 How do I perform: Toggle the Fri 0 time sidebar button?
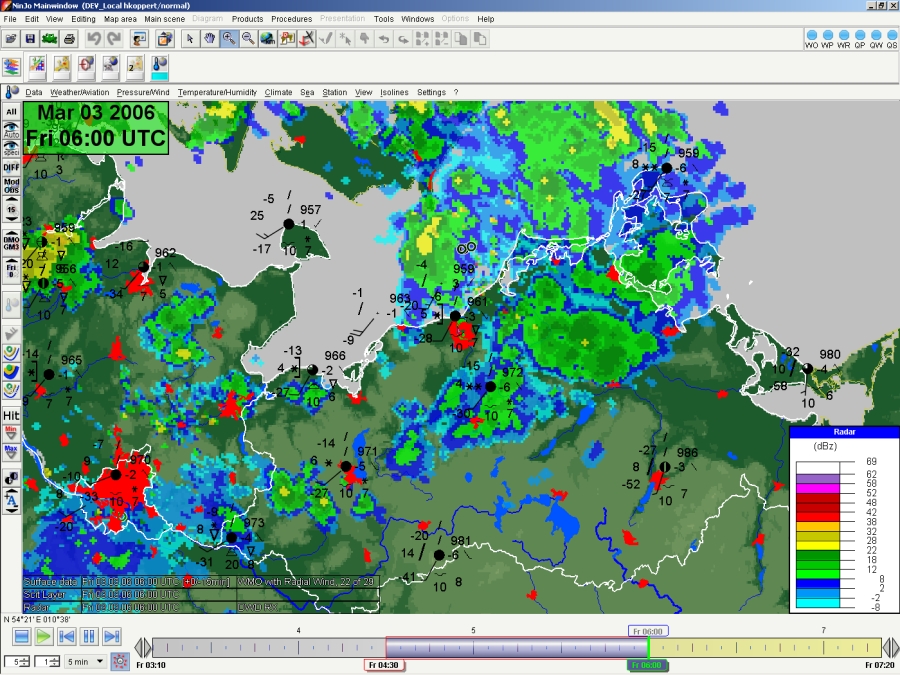point(11,270)
